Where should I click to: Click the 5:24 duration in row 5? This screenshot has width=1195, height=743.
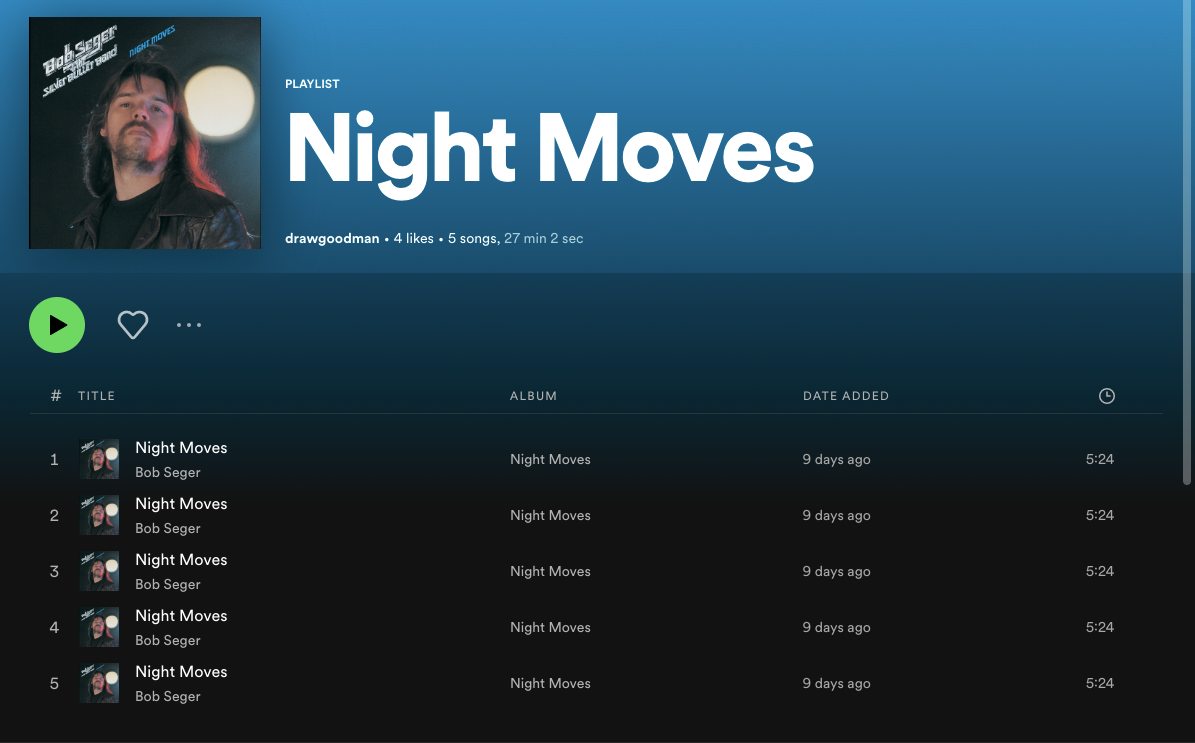click(x=1100, y=683)
